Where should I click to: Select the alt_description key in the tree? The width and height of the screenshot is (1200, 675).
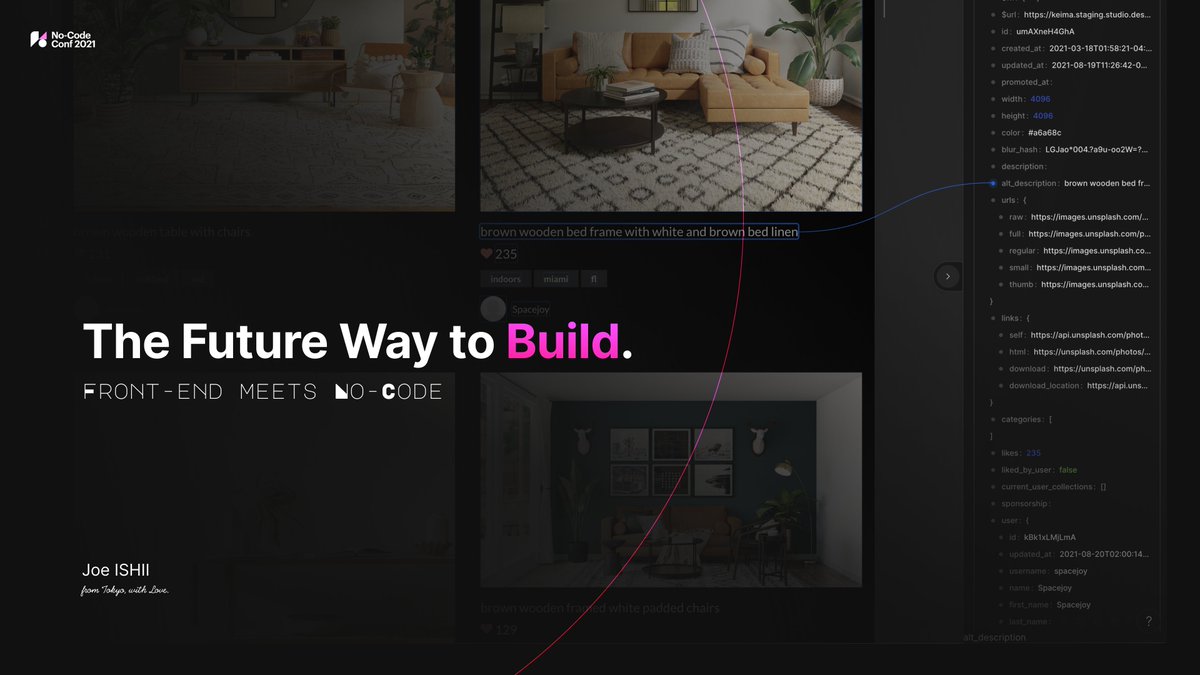1030,184
